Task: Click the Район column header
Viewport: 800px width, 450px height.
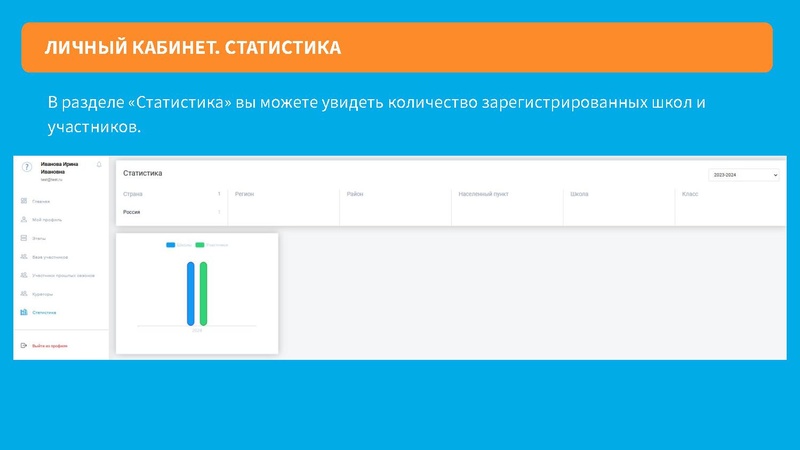Action: coord(355,194)
